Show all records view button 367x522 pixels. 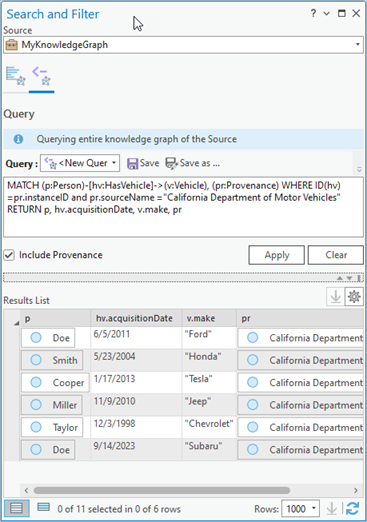point(16,509)
